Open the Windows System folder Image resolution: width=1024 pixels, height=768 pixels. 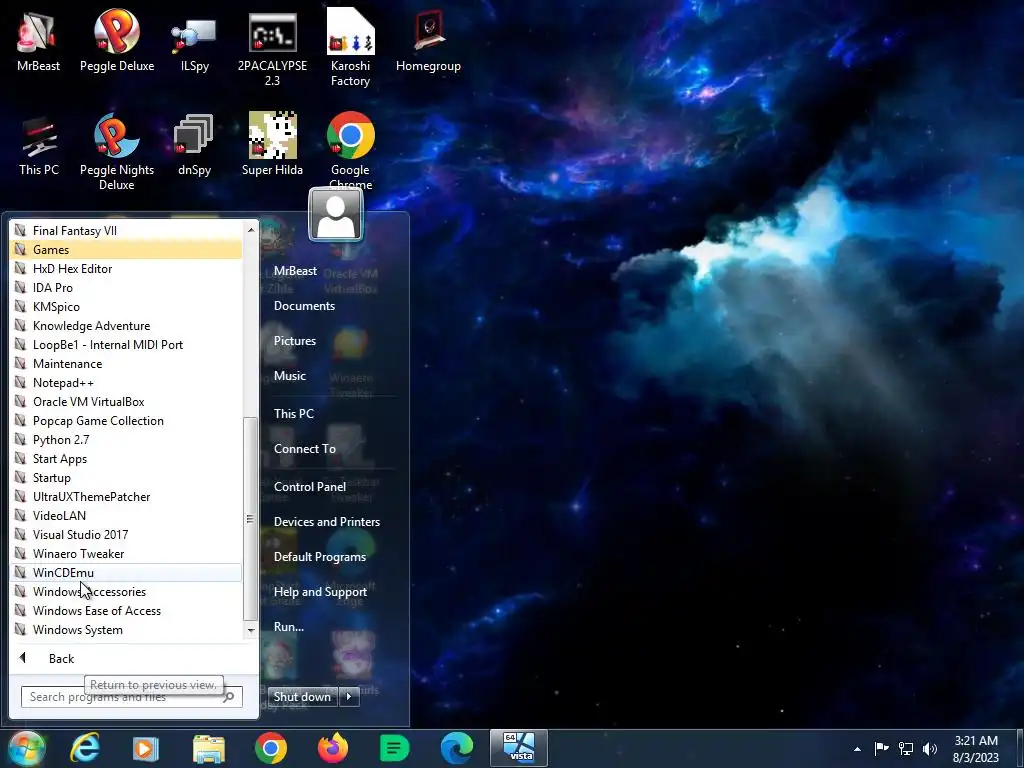(x=127, y=630)
